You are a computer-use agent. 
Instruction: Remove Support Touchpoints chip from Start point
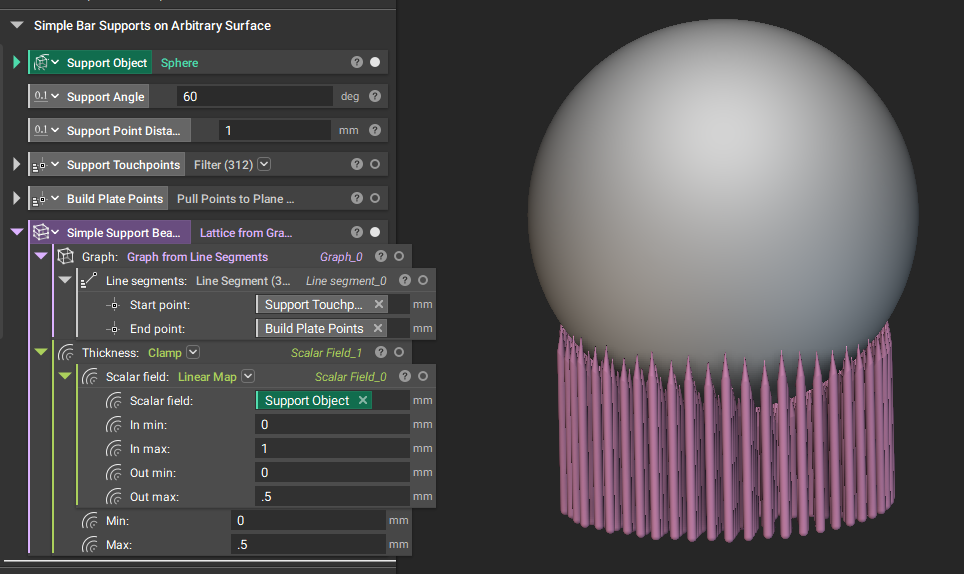coord(379,304)
